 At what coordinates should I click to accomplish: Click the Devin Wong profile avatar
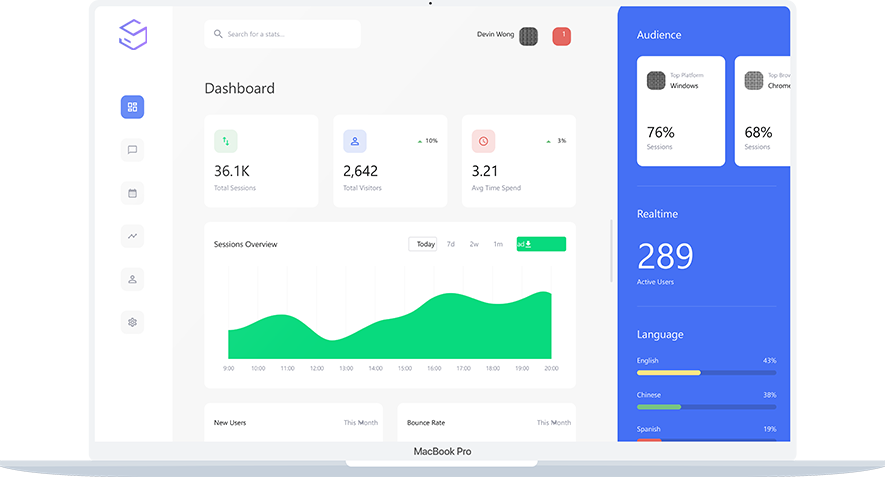[x=530, y=36]
